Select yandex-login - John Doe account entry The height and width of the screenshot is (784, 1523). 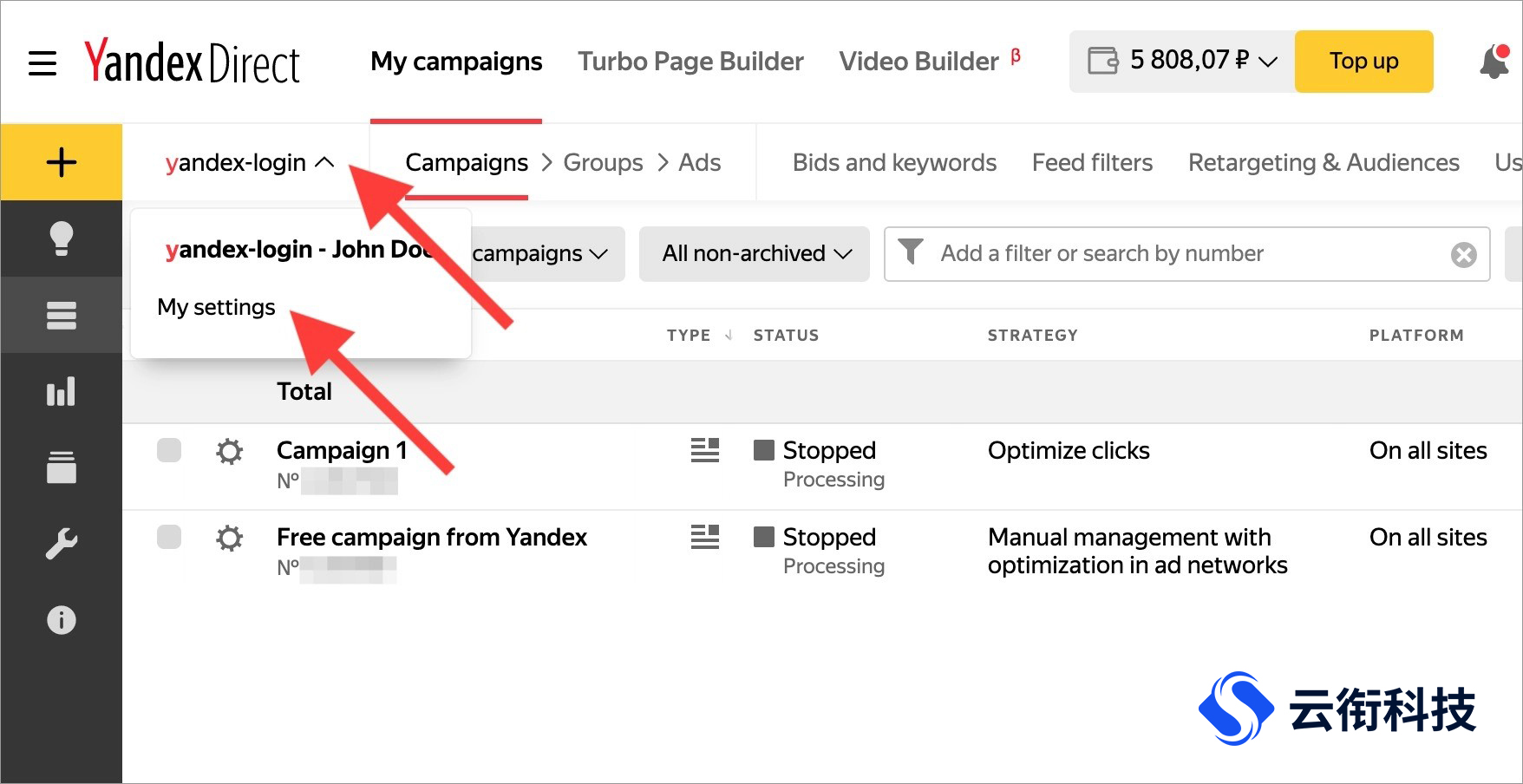click(x=298, y=250)
